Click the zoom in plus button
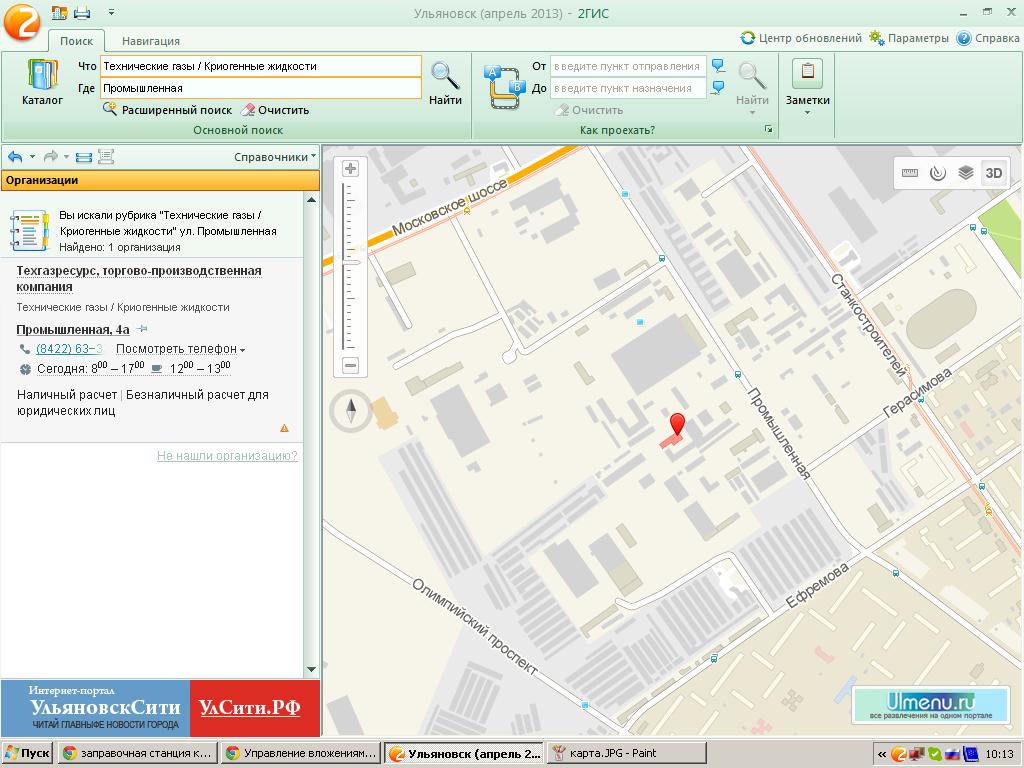The image size is (1024, 768). (x=350, y=169)
